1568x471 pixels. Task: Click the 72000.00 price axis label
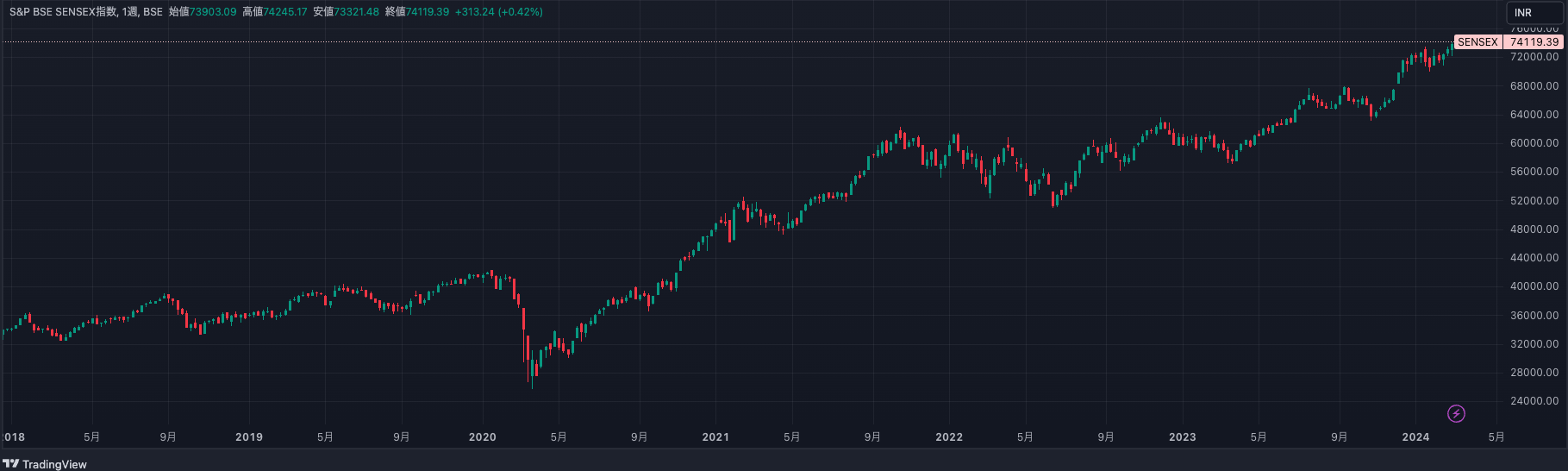[1534, 57]
